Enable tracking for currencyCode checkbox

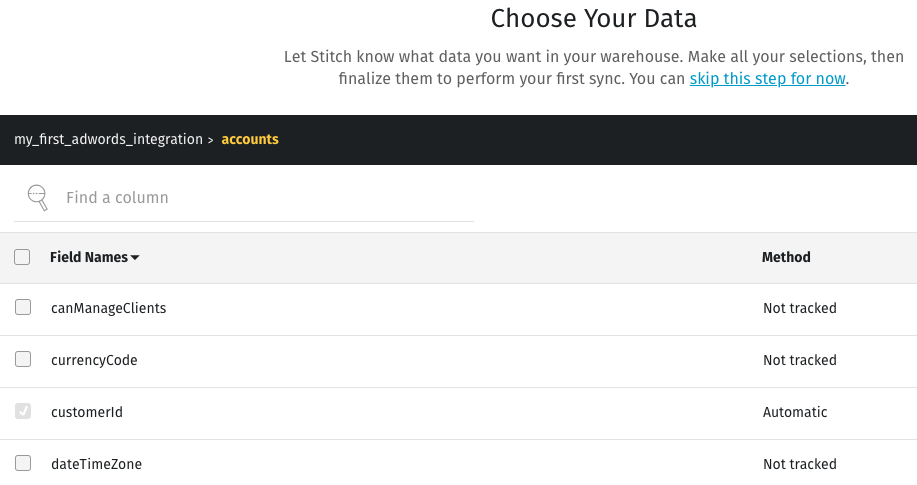tap(23, 359)
